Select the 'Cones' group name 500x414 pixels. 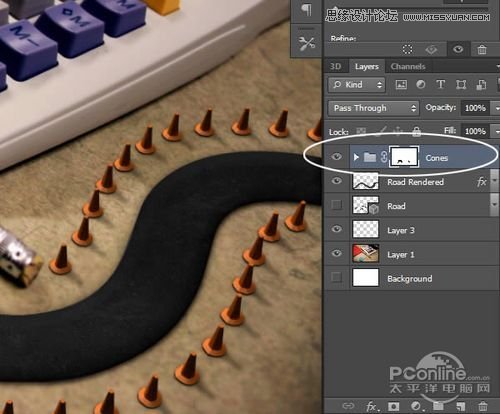(x=436, y=158)
